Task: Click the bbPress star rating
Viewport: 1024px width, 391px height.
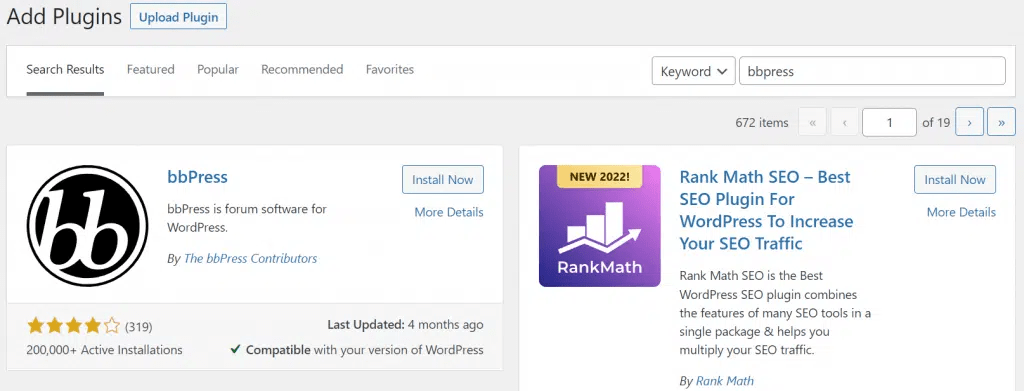Action: coord(74,326)
